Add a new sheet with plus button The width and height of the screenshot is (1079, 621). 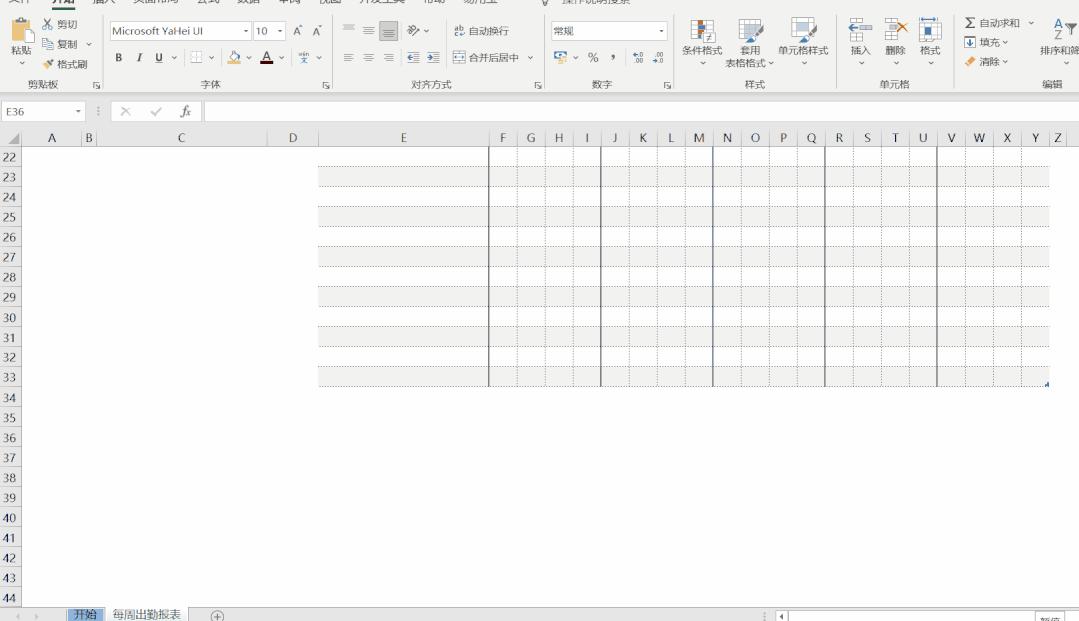[x=217, y=615]
